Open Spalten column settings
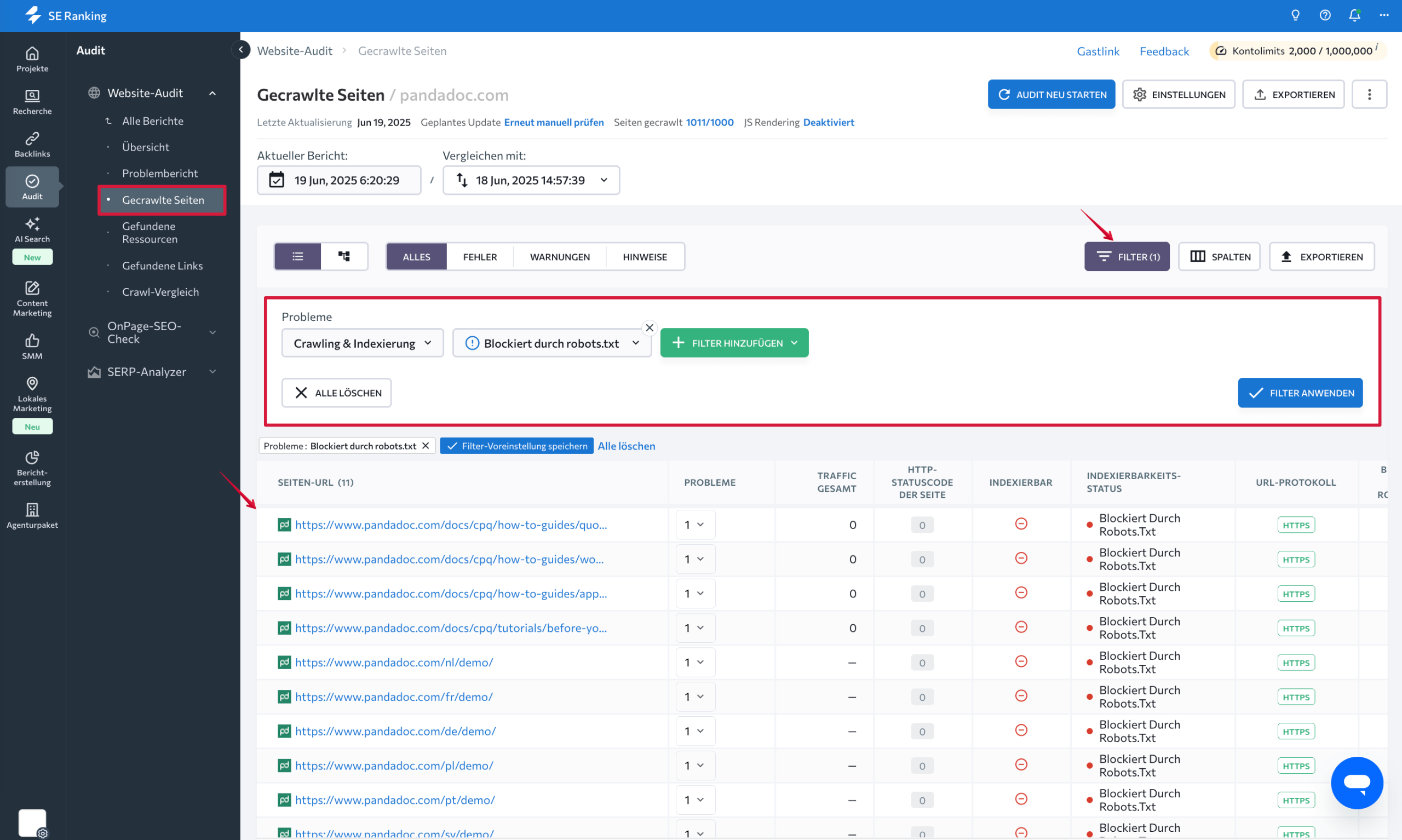Screen dimensions: 1402x840 1219,257
